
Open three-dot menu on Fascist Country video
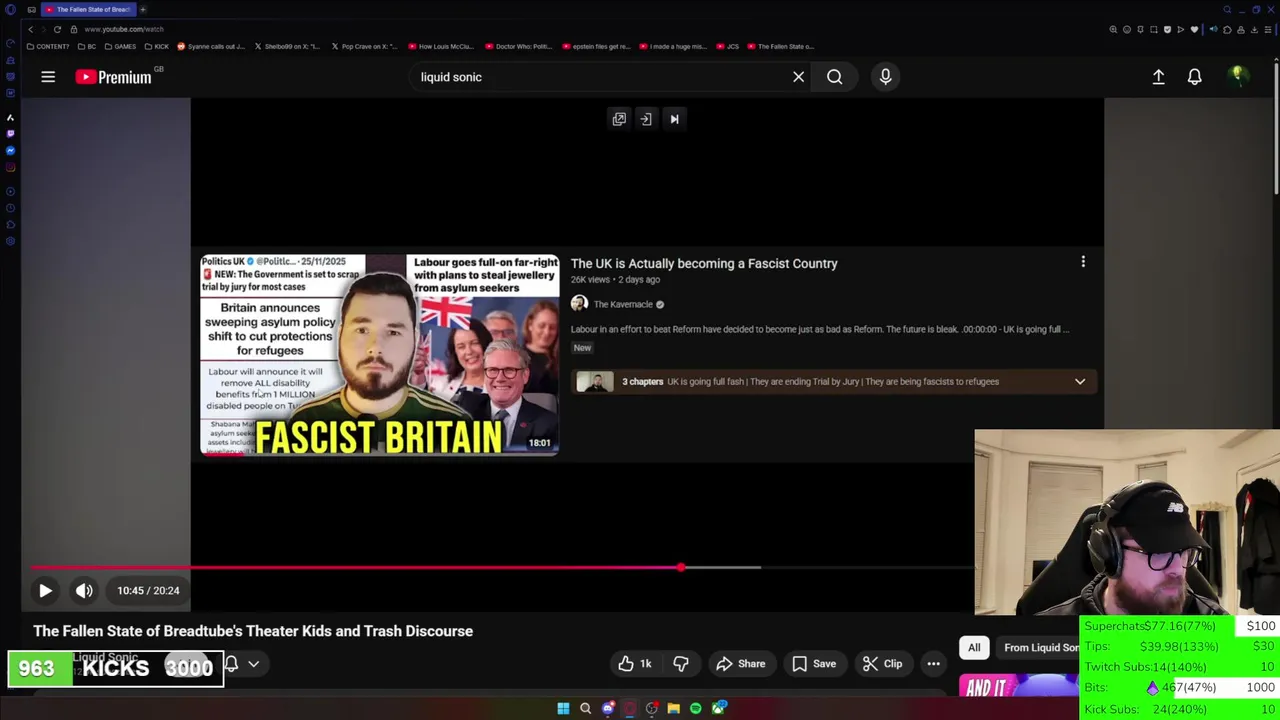[1082, 262]
